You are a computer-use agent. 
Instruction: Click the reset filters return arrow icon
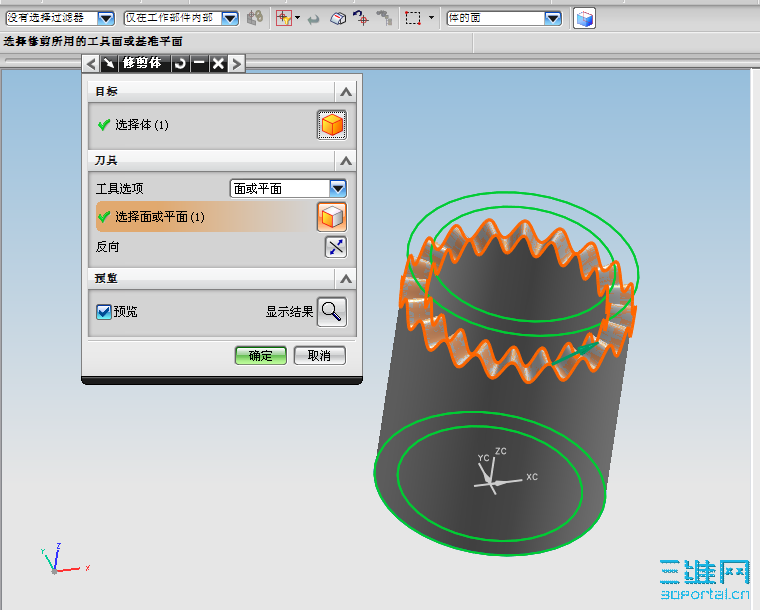click(x=314, y=19)
